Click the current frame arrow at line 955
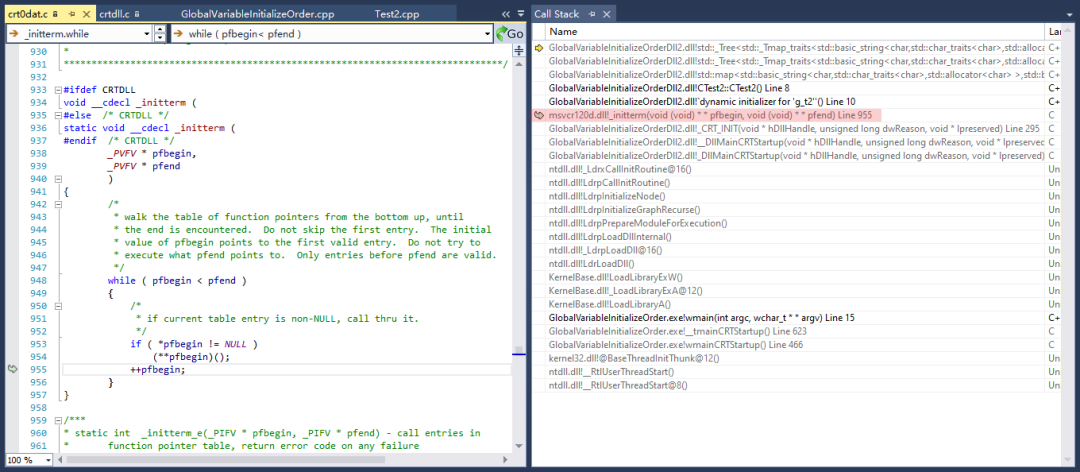The image size is (1080, 472). point(12,369)
